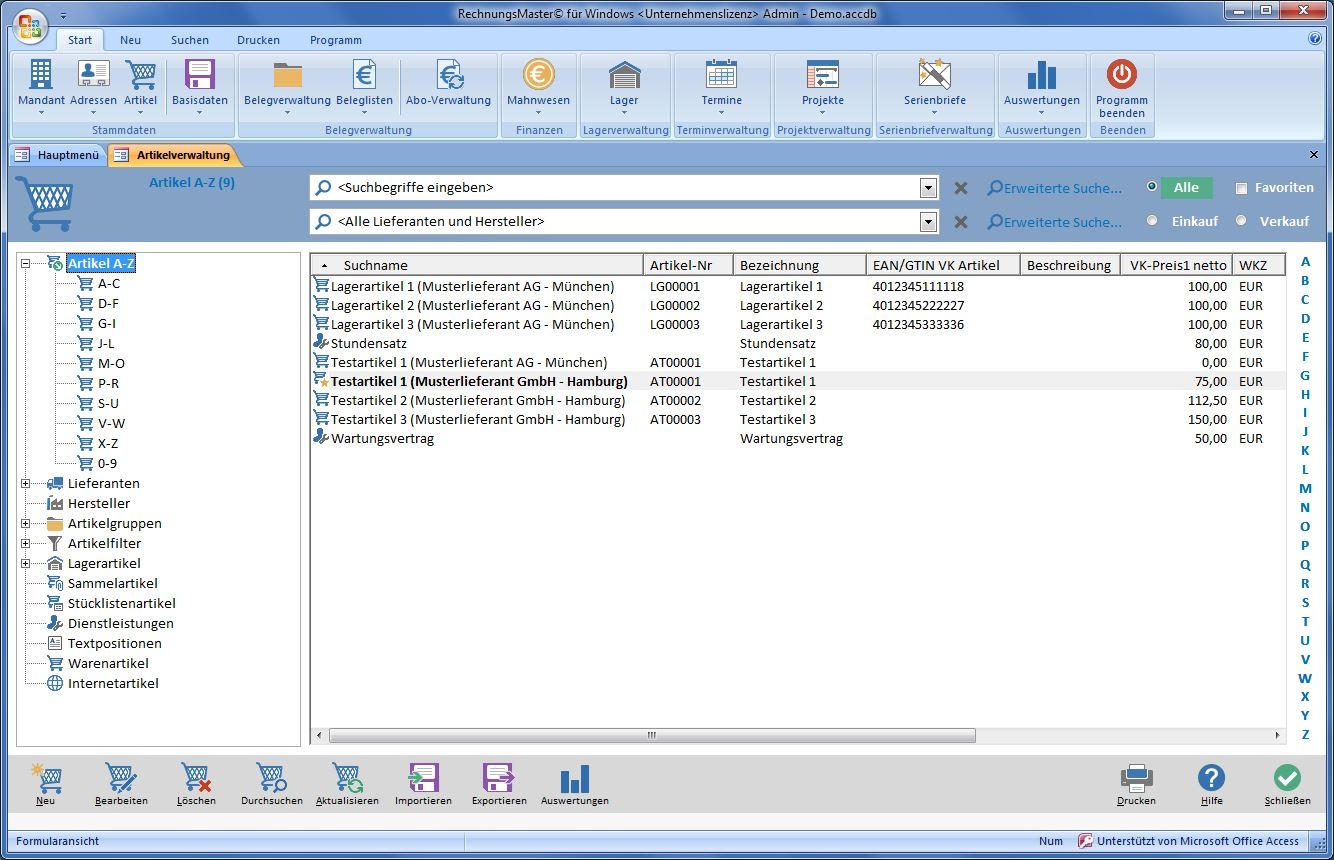Select the Einkauf radio button
The width and height of the screenshot is (1334, 860).
tap(1152, 221)
